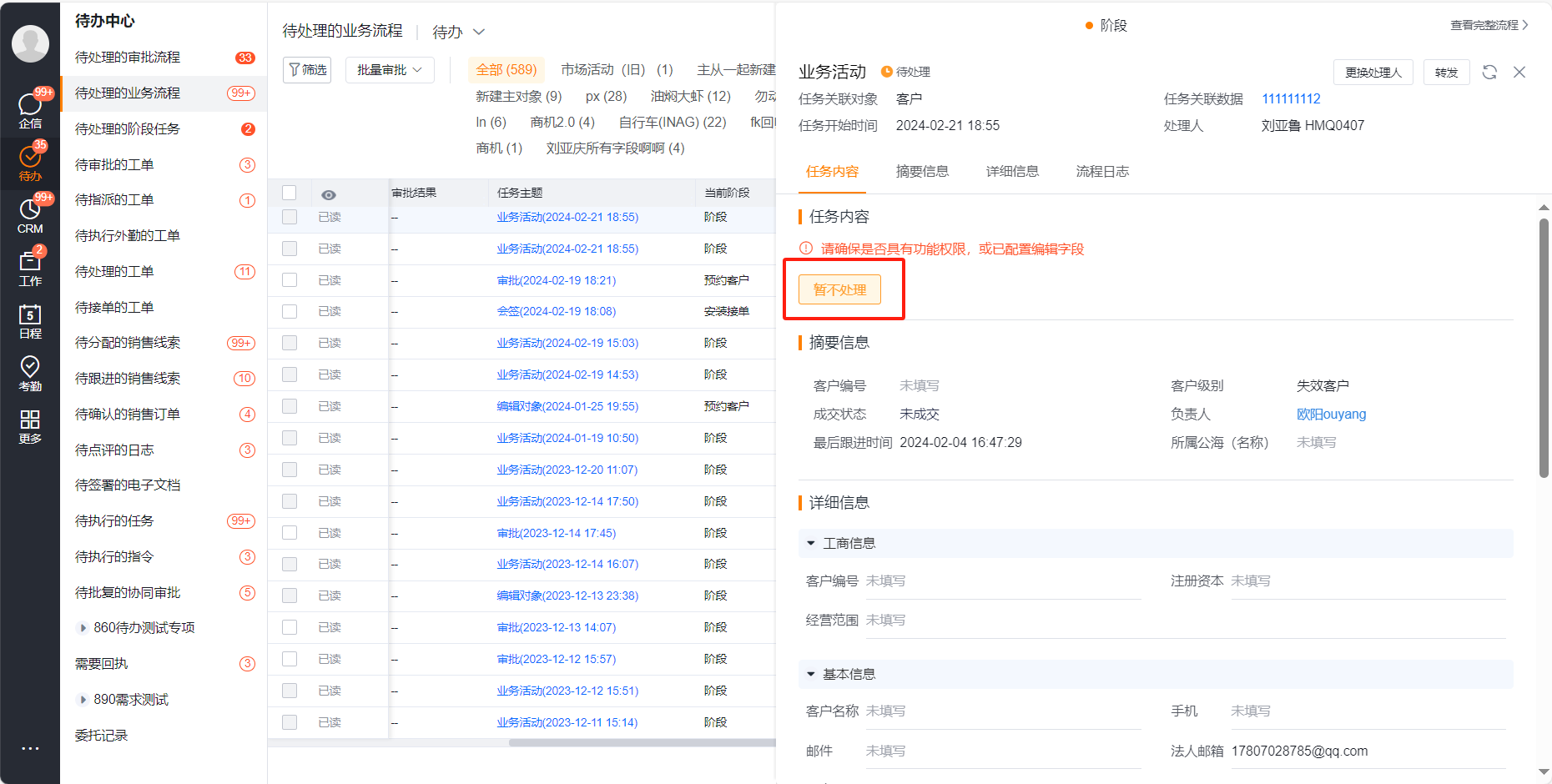This screenshot has height=784, width=1552.
Task: Click the detail panel vertical scrollbar
Action: [1544, 346]
